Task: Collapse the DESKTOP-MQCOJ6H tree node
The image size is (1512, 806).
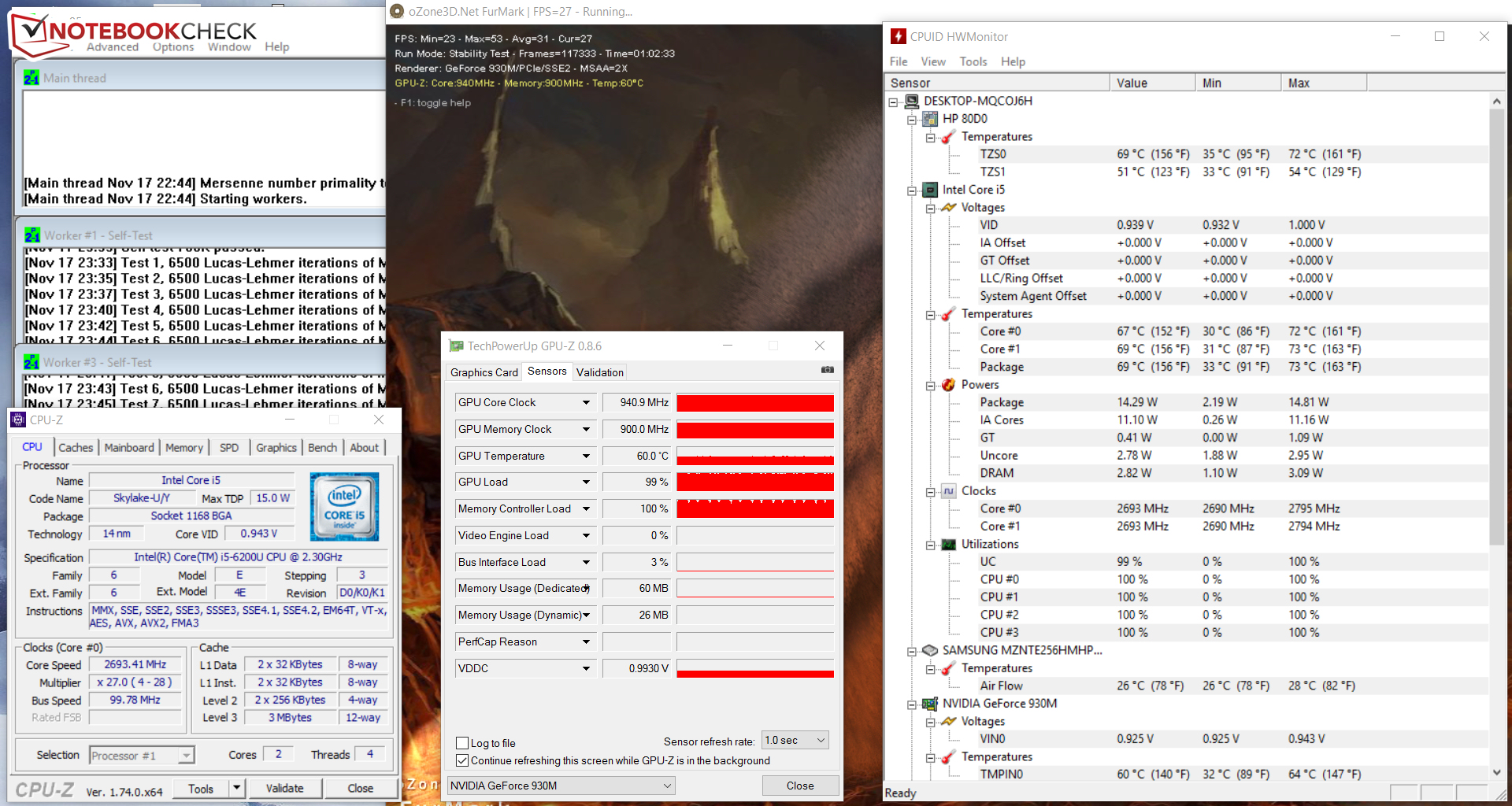Action: click(893, 102)
